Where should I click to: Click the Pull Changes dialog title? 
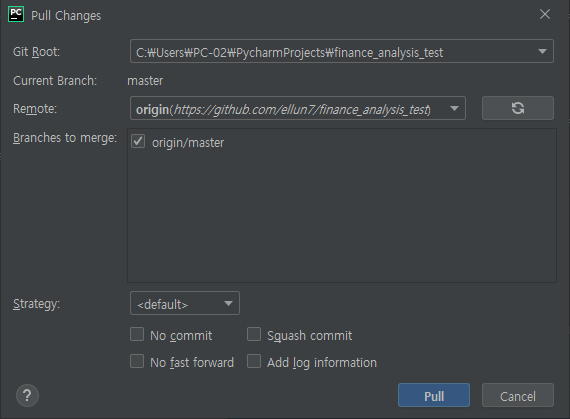(x=66, y=16)
